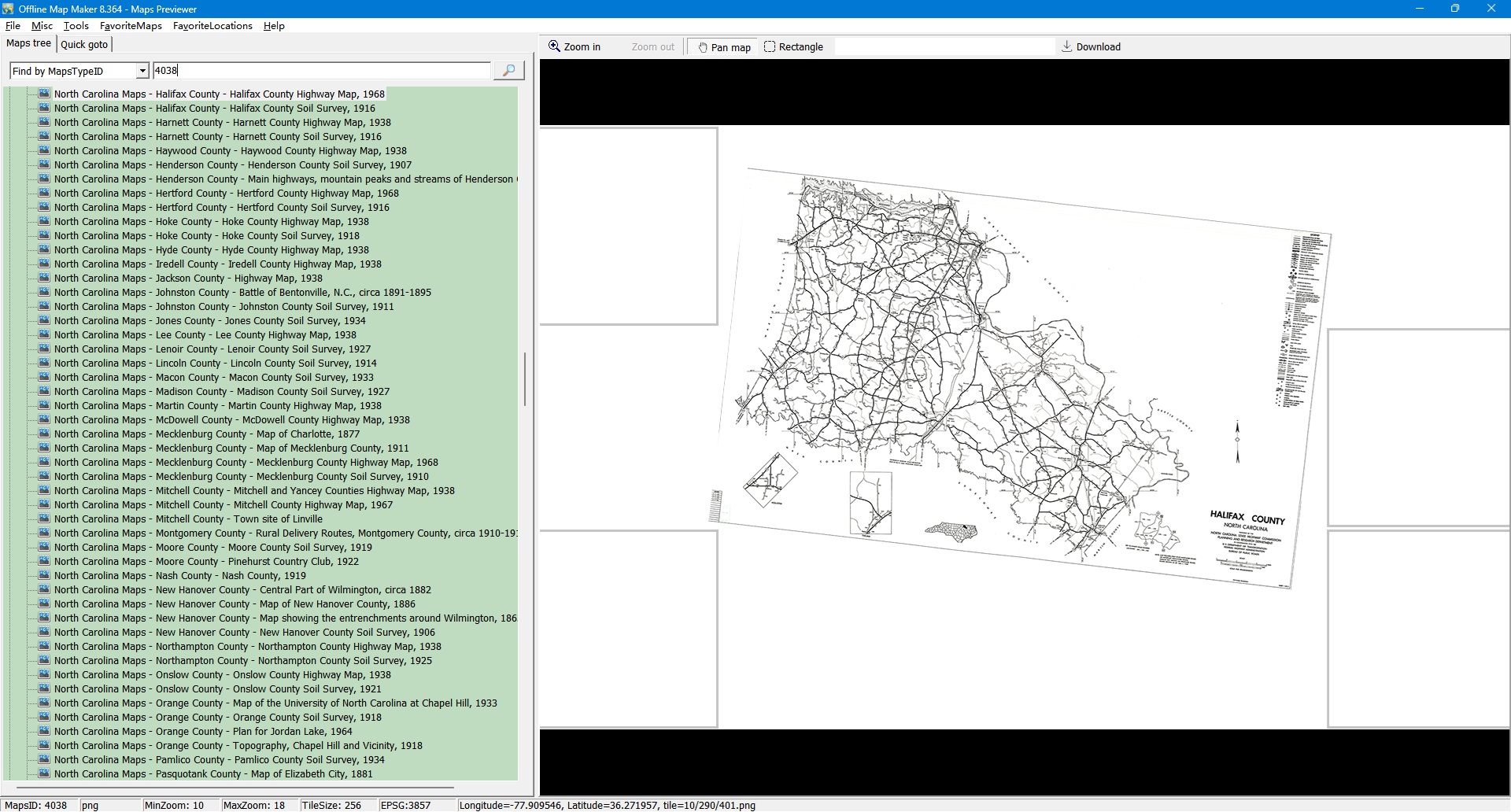Select Plan for Jordan Lake, 1964
The width and height of the screenshot is (1511, 812).
[203, 732]
